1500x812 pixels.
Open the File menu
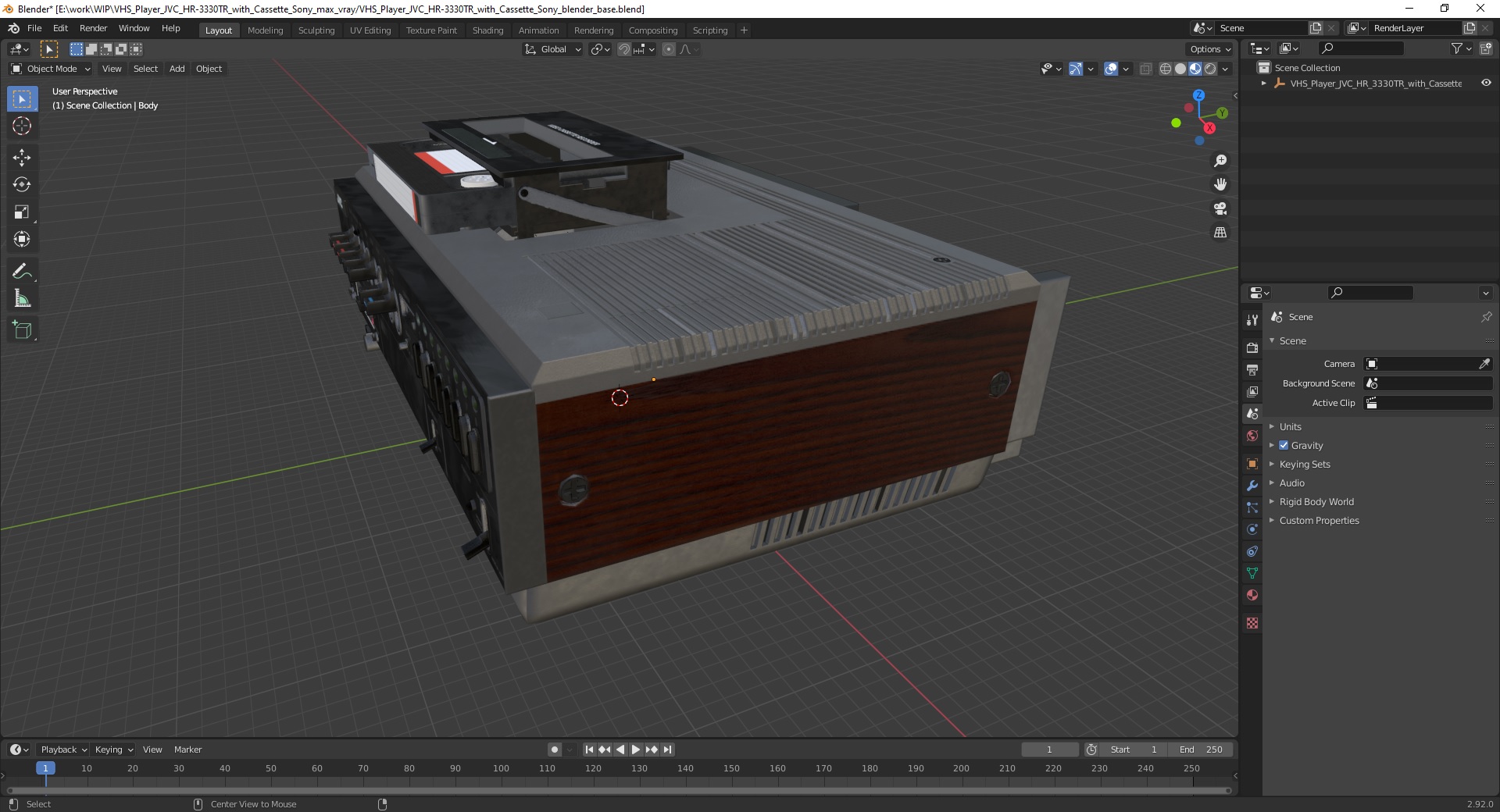(x=34, y=28)
